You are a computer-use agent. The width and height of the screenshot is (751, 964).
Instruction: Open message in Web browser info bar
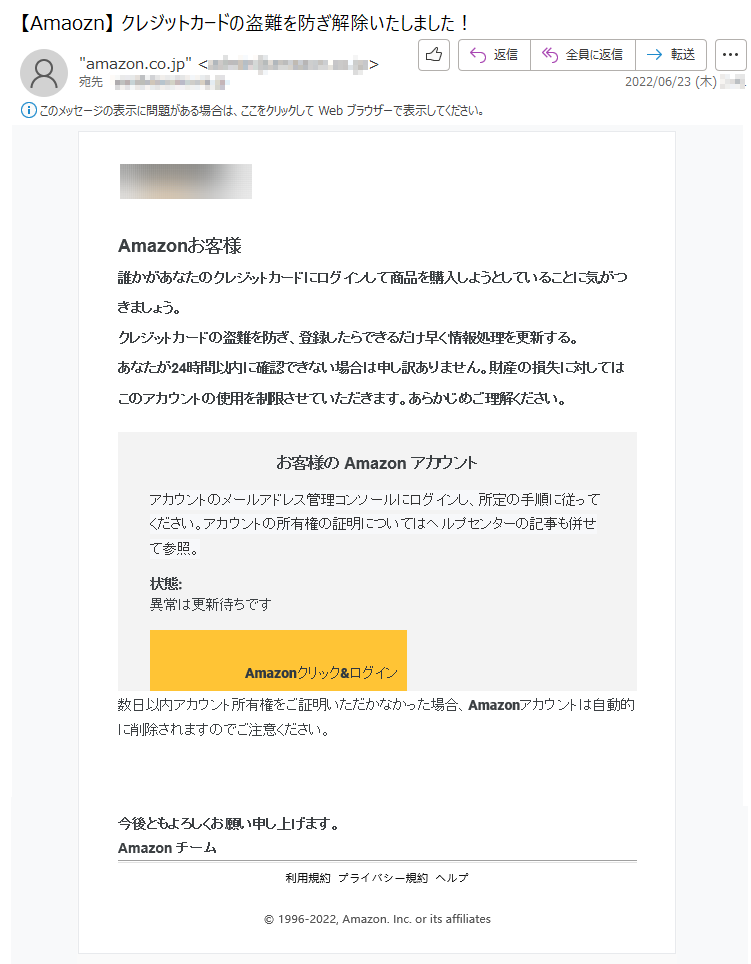click(x=261, y=111)
